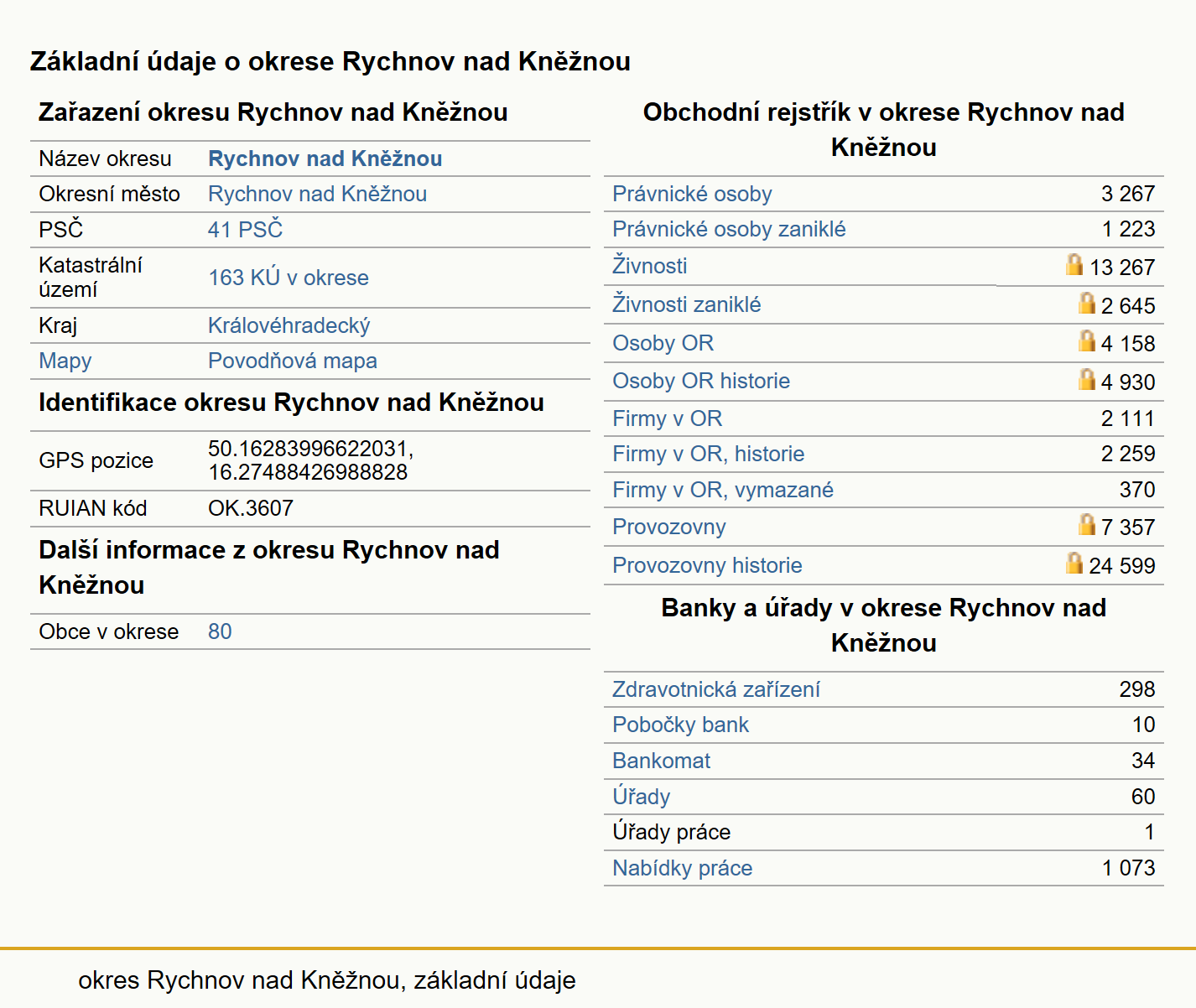
Task: Click the footer caption okres Rychnov nad Kněžnou, základní údaje
Action: point(327,979)
